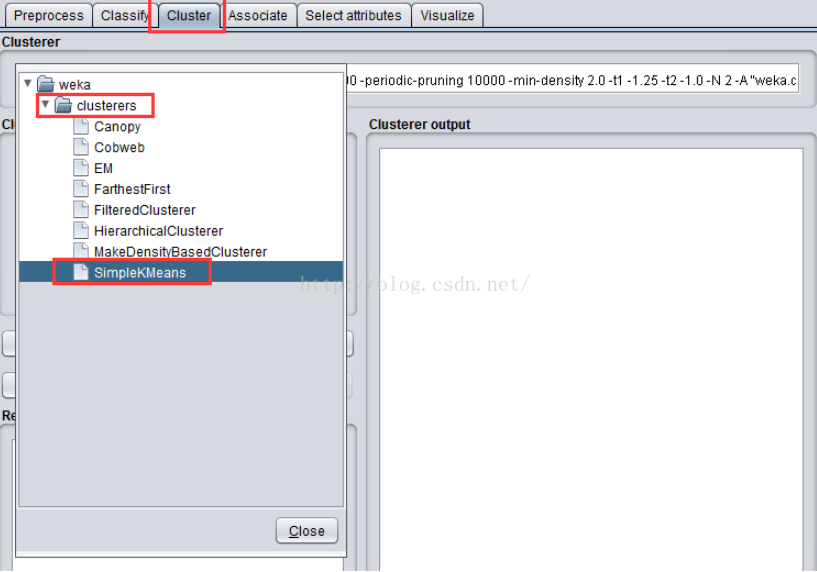Click the FarthestFirst file icon
Screen dimensions: 817x572
pos(81,189)
